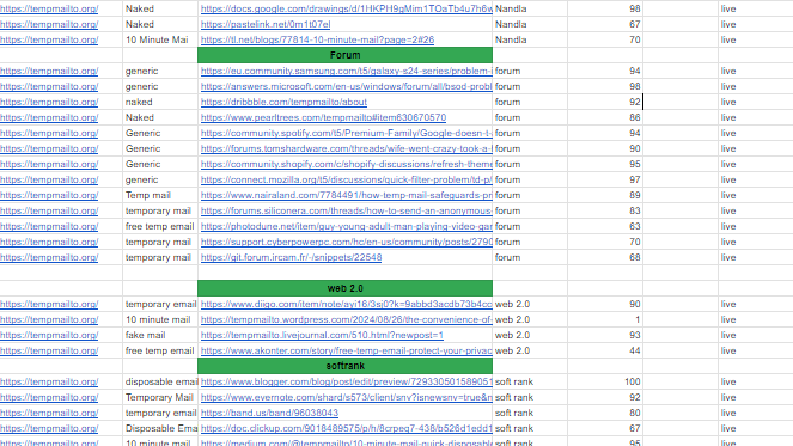
Task: Open the doc.clickup.com link
Action: (x=346, y=428)
